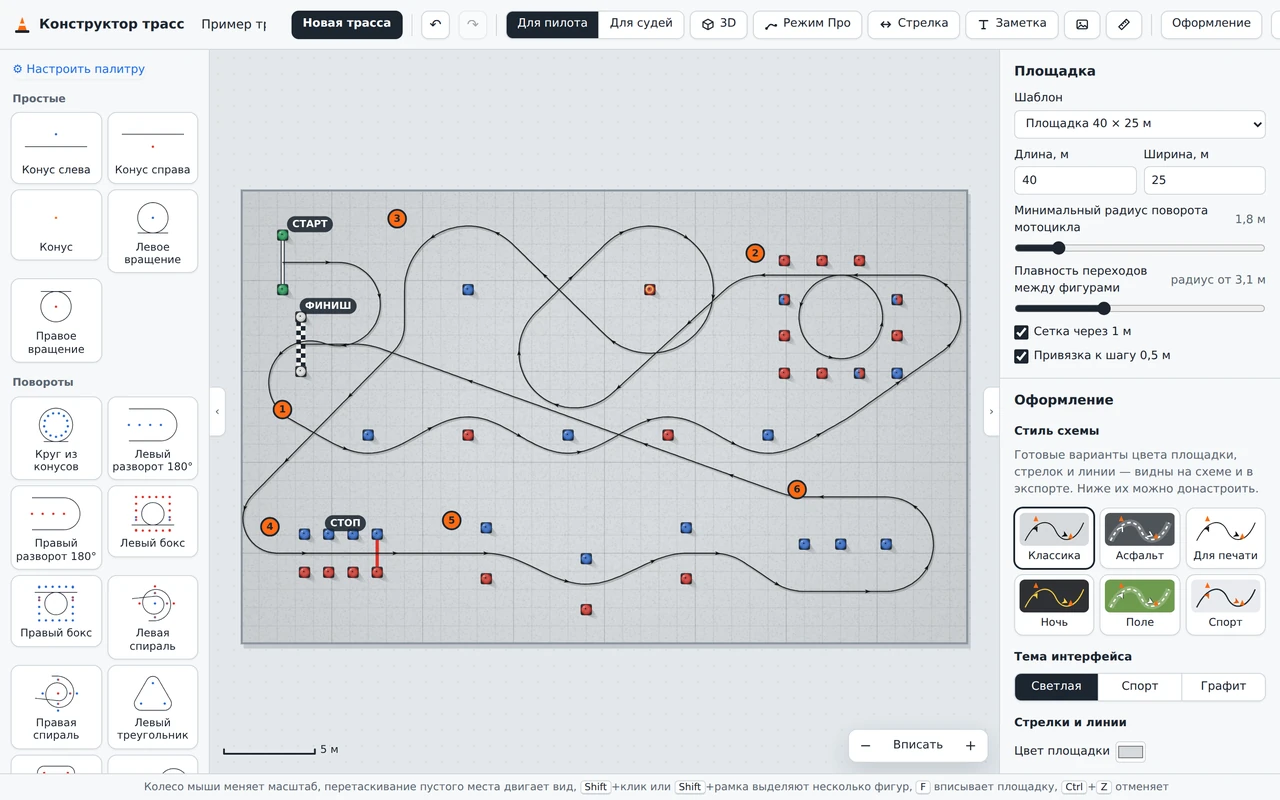Collapse the left palette panel handle
Image resolution: width=1280 pixels, height=800 pixels.
point(217,412)
